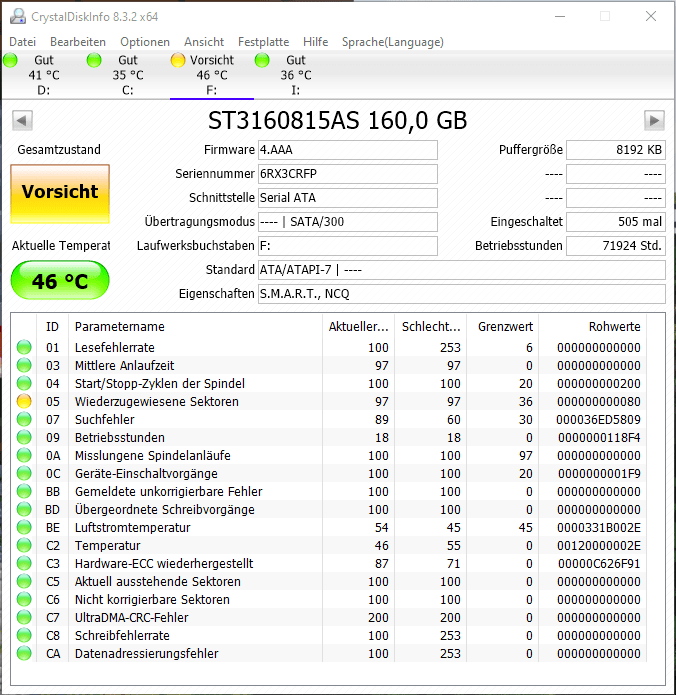Click status icon of C2 Temperatur row

tap(24, 545)
